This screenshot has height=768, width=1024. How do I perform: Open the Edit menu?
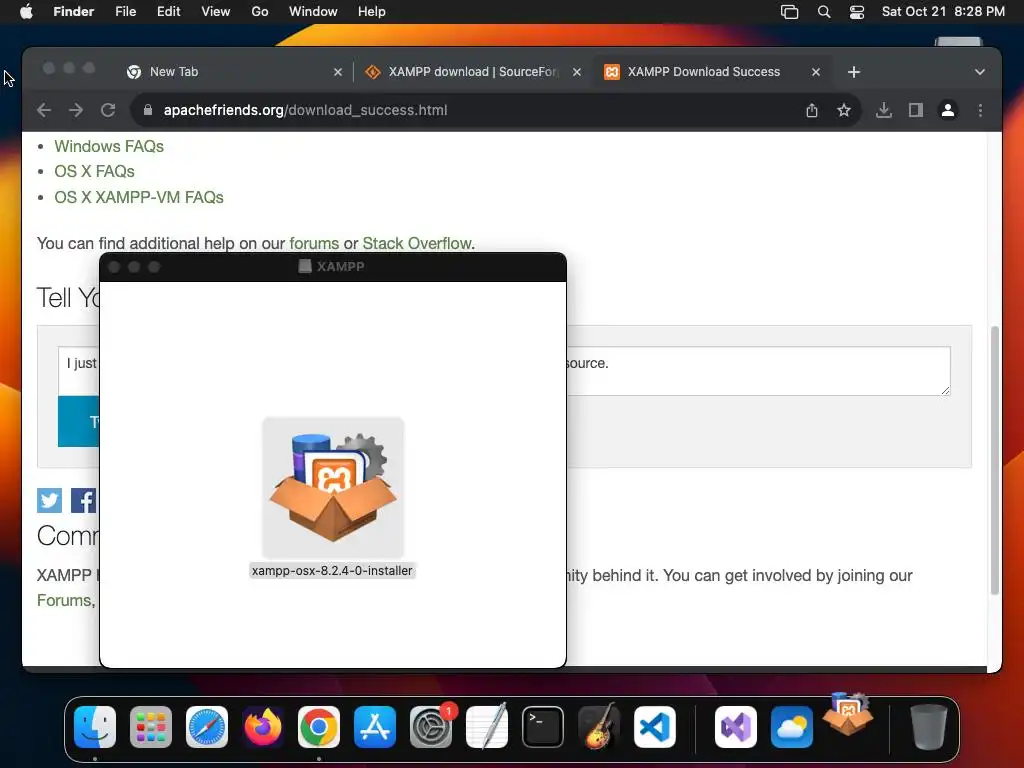tap(168, 12)
